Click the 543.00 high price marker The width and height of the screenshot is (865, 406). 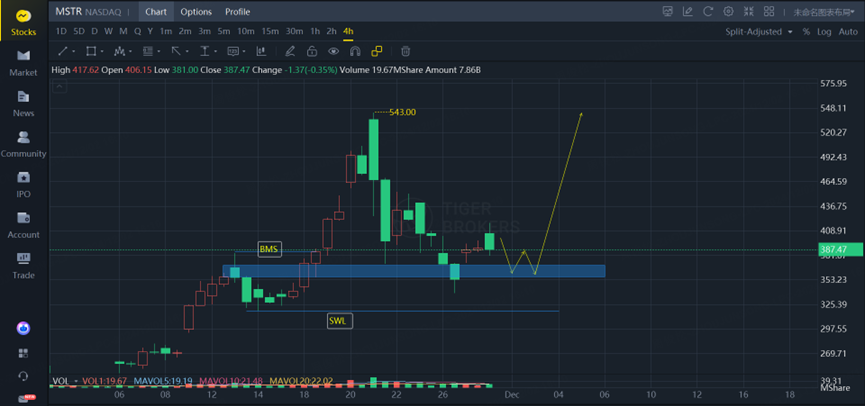click(x=402, y=112)
